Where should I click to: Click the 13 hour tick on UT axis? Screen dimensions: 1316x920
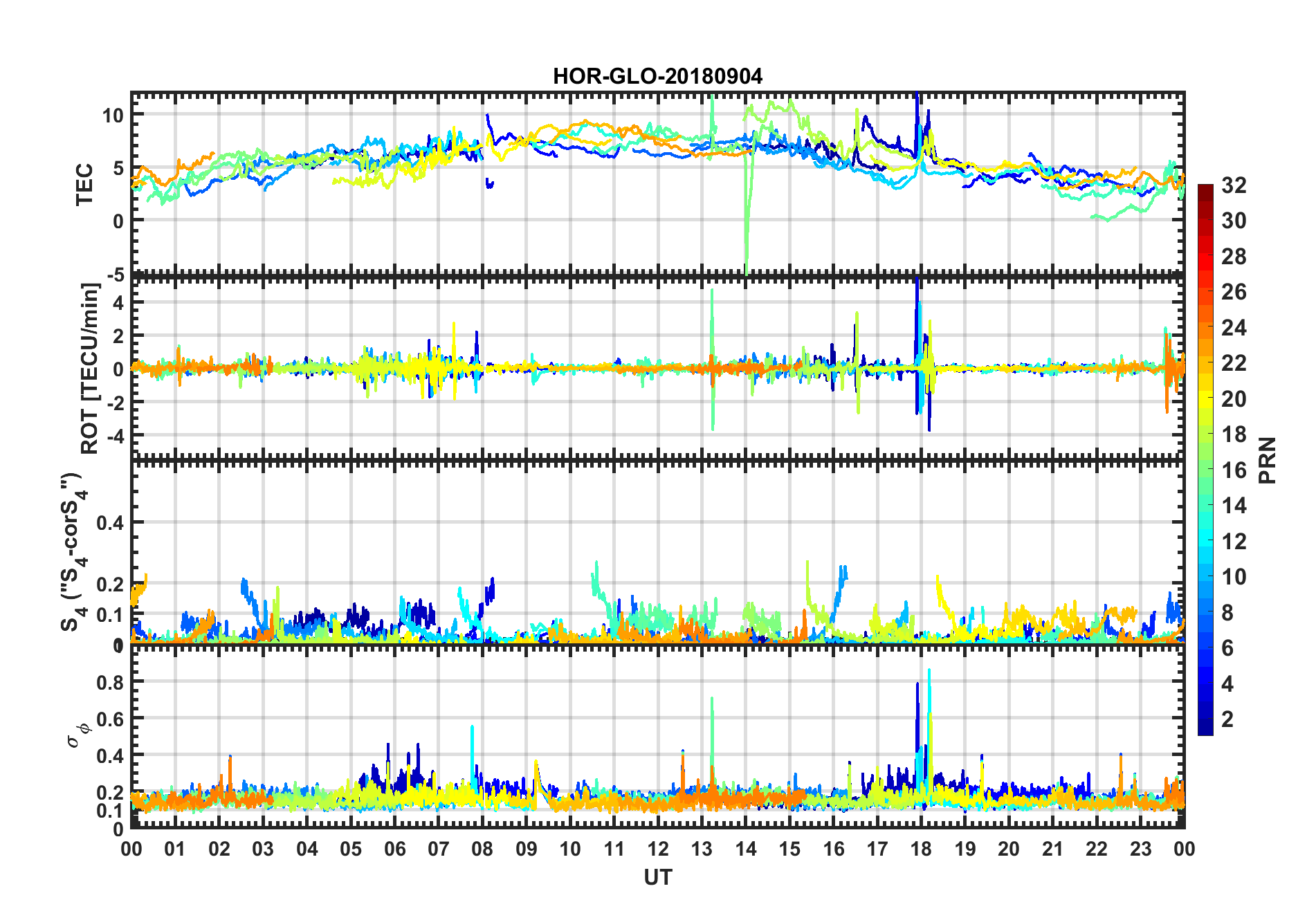tap(702, 848)
